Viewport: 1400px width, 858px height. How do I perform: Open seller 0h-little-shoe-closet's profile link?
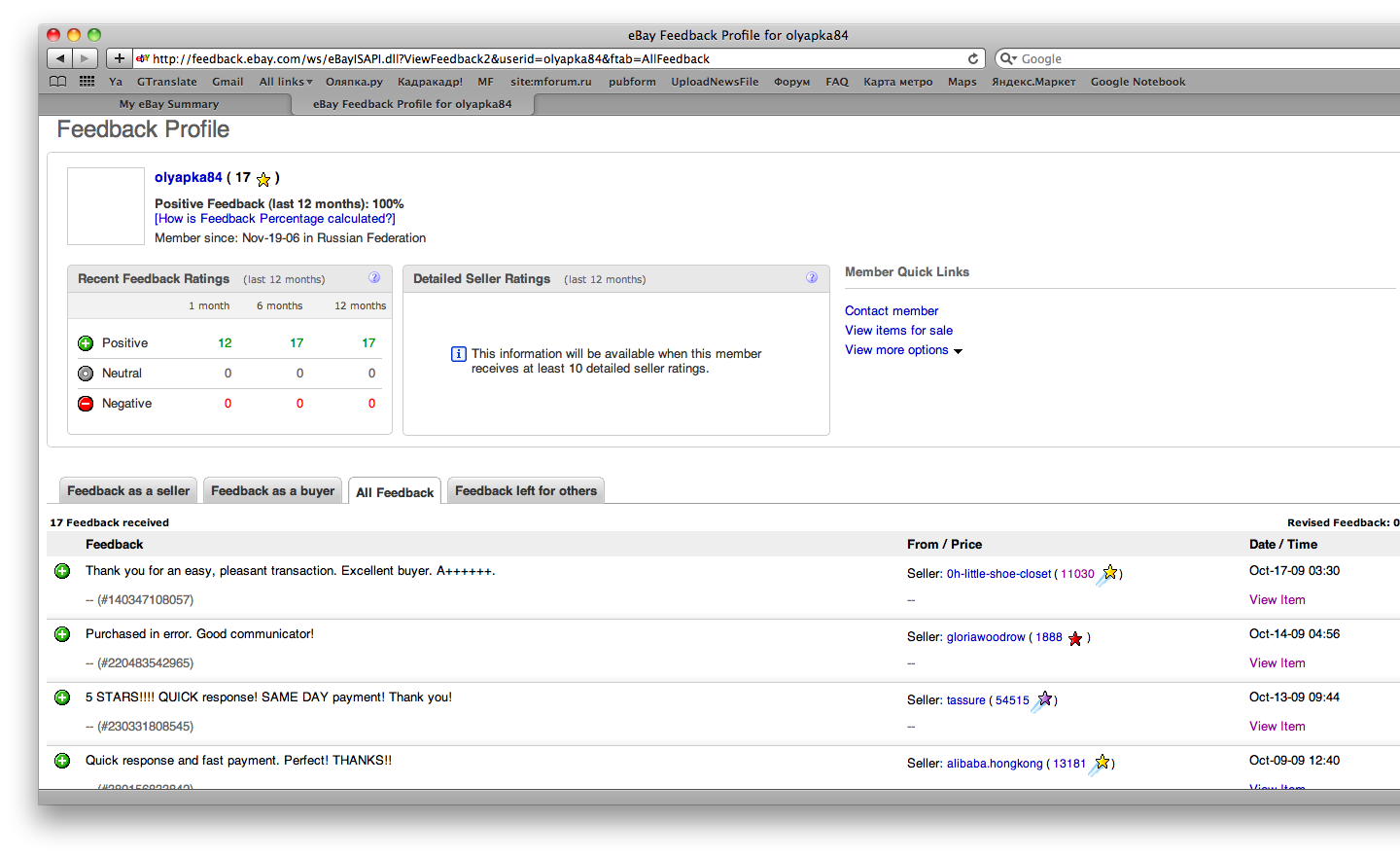[x=998, y=574]
